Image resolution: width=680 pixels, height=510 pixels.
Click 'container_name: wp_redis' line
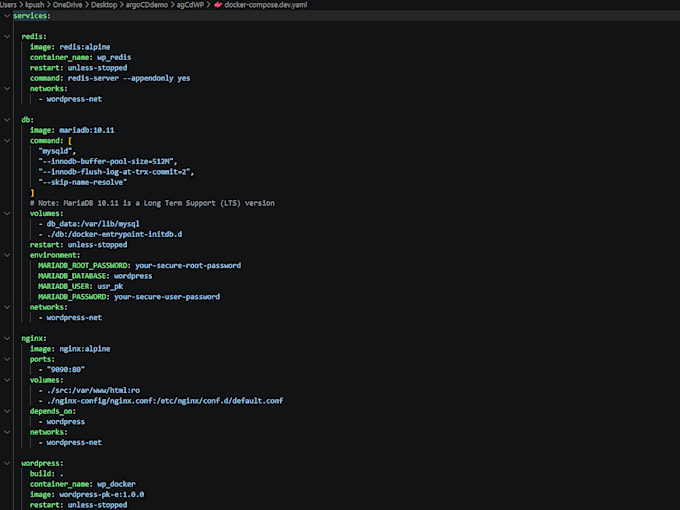(80, 57)
